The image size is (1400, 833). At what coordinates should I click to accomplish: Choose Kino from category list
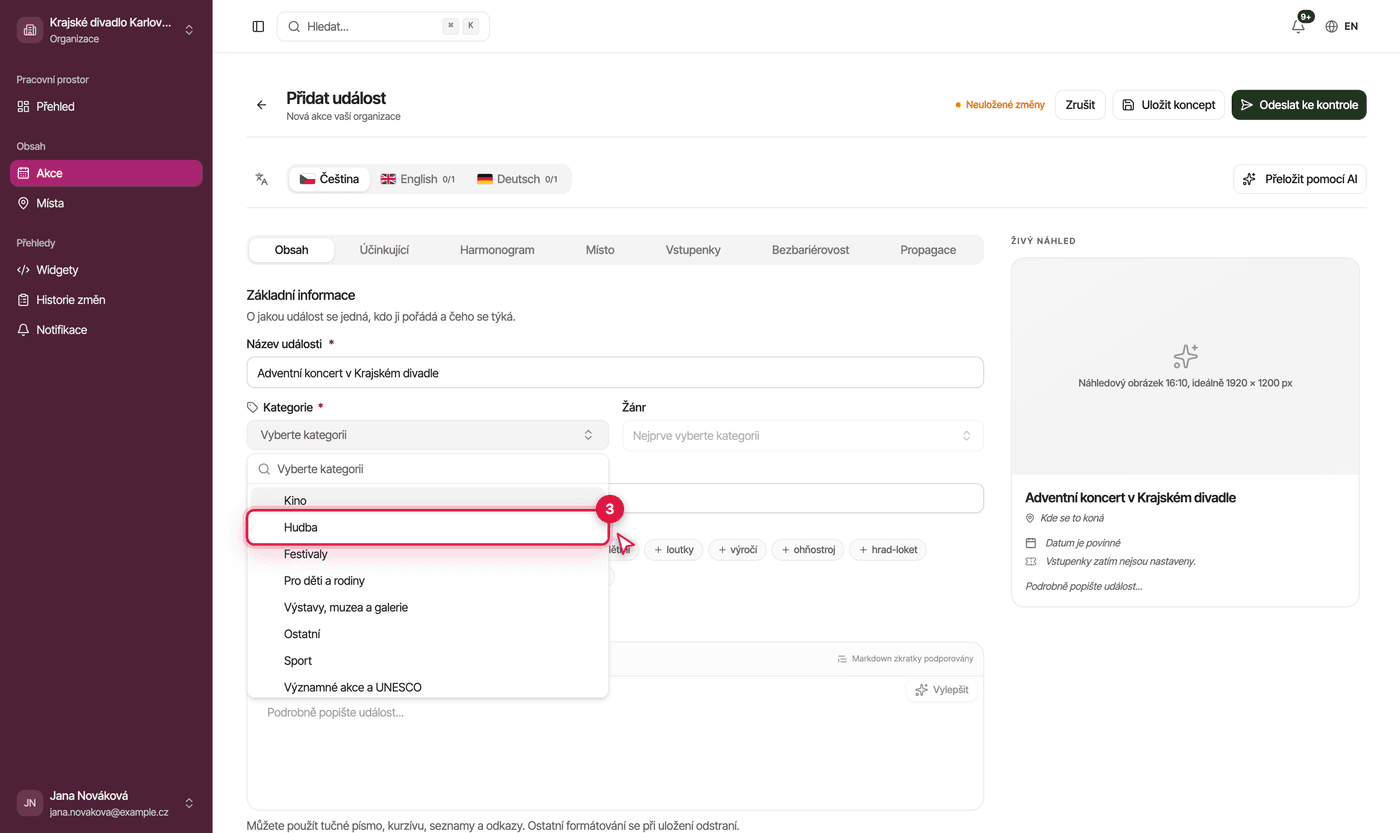coord(428,500)
